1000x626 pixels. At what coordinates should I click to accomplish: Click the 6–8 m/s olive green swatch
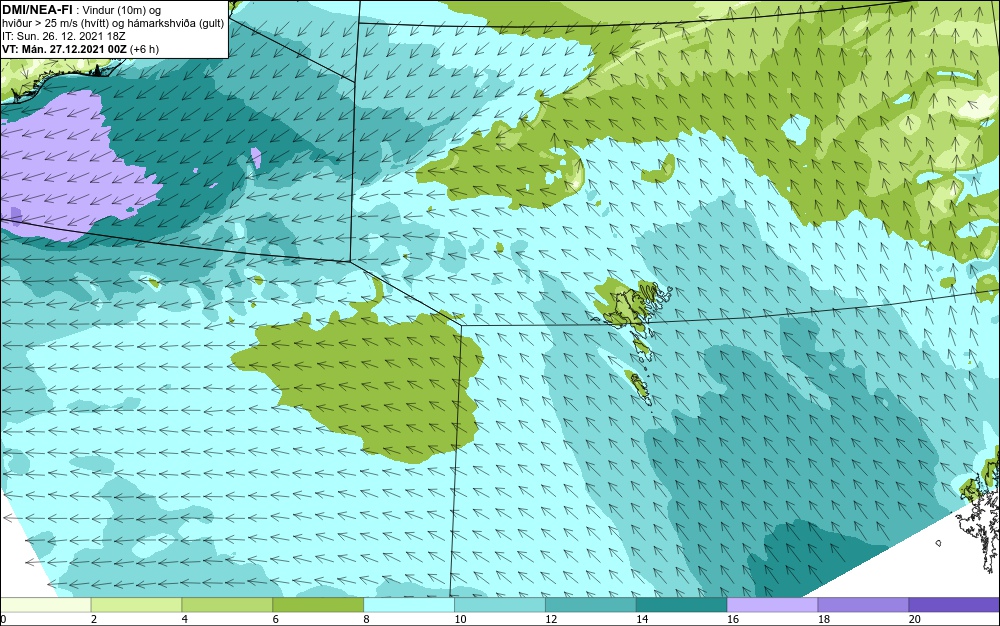click(318, 605)
